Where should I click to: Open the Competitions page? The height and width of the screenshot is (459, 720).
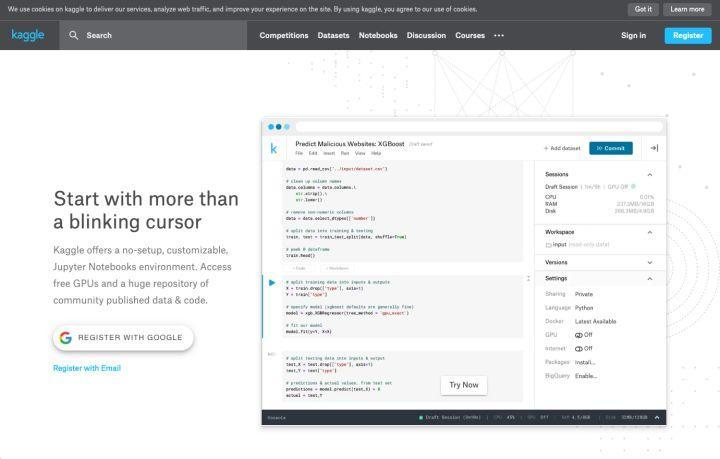click(x=284, y=35)
